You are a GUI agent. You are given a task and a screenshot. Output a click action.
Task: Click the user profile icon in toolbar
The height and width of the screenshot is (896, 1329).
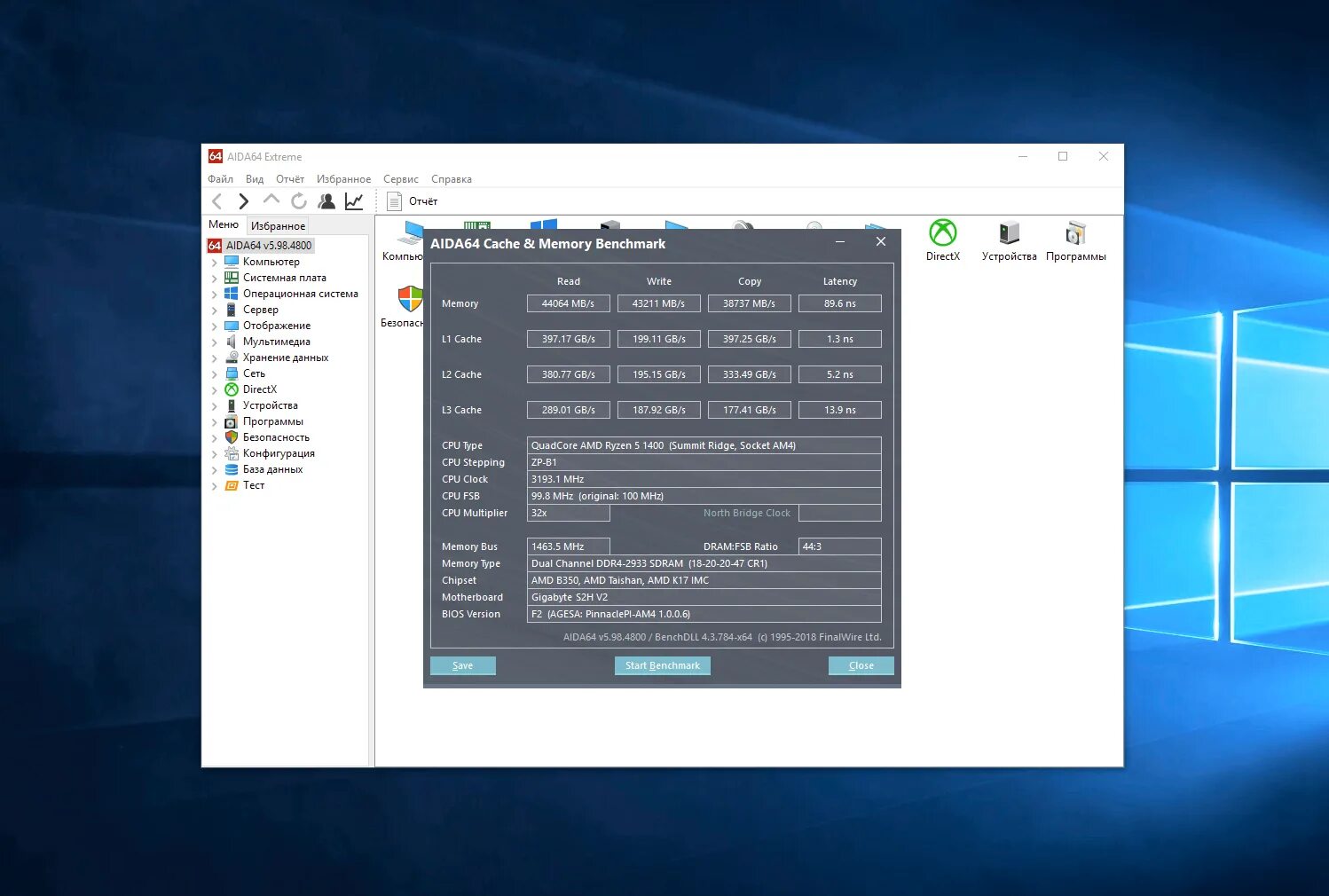[326, 201]
